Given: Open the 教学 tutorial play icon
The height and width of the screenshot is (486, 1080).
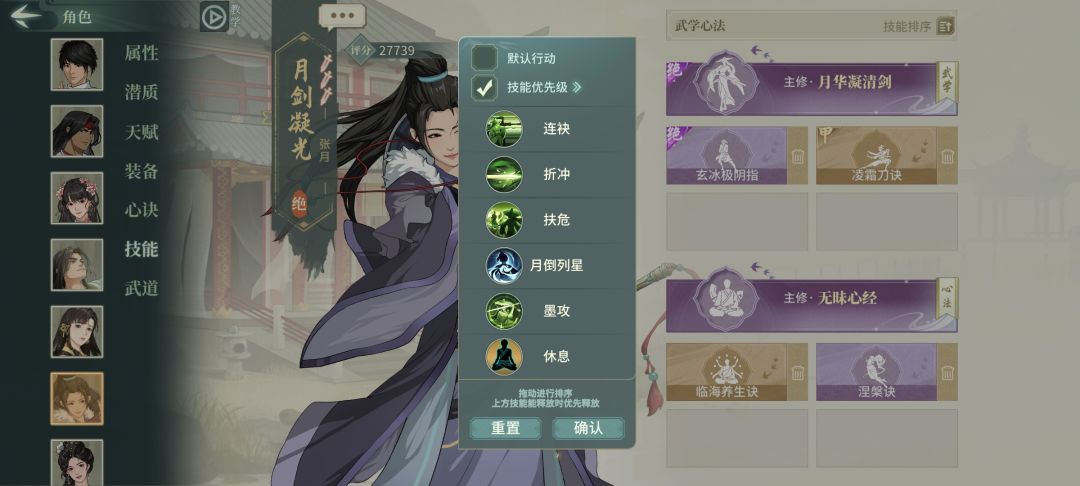Looking at the screenshot, I should [214, 16].
